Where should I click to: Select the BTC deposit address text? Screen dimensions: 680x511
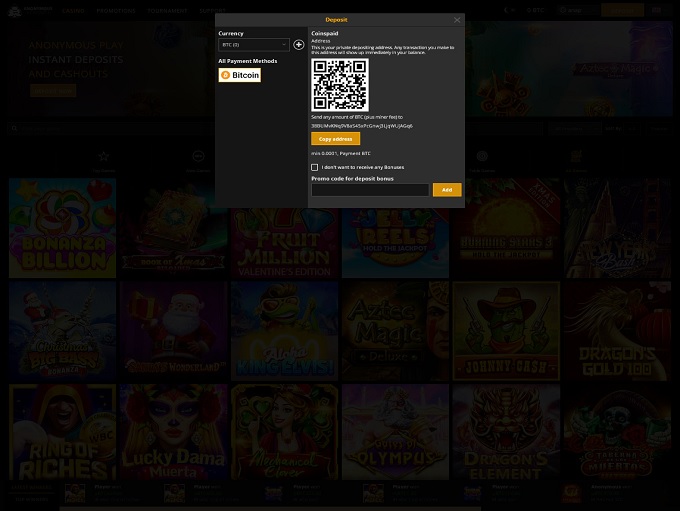pyautogui.click(x=362, y=126)
